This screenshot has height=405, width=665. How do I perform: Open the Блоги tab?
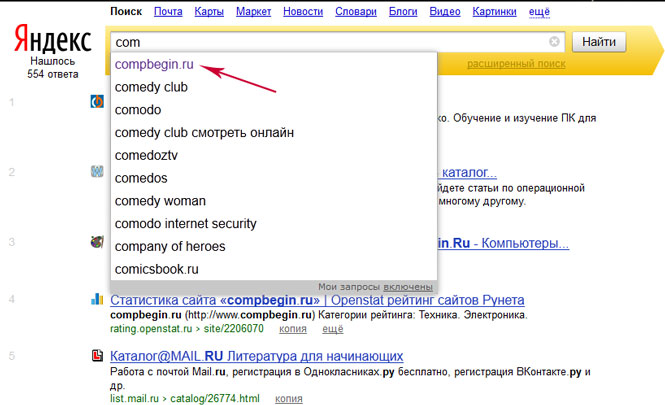coord(403,11)
